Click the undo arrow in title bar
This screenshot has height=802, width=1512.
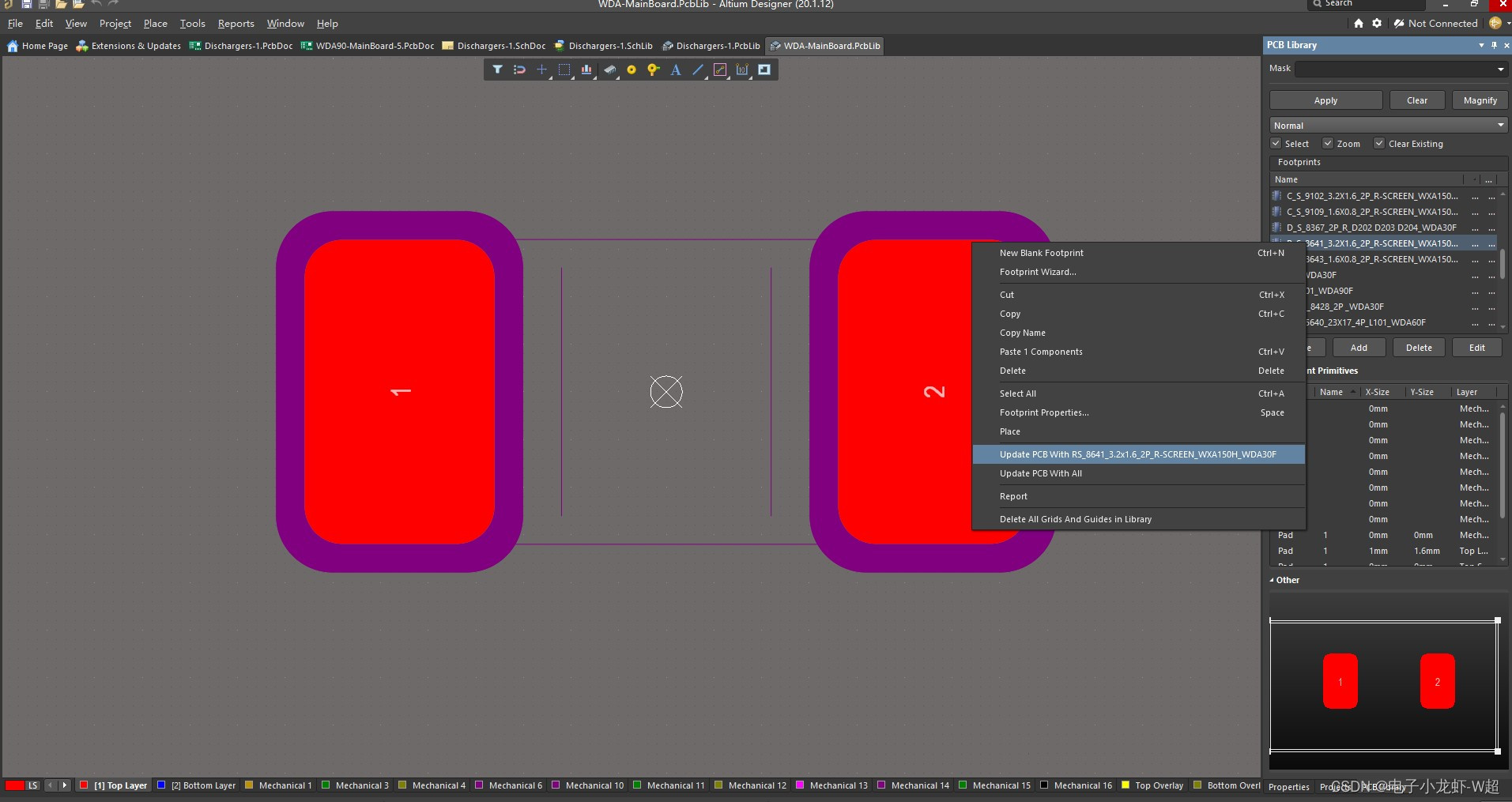96,4
